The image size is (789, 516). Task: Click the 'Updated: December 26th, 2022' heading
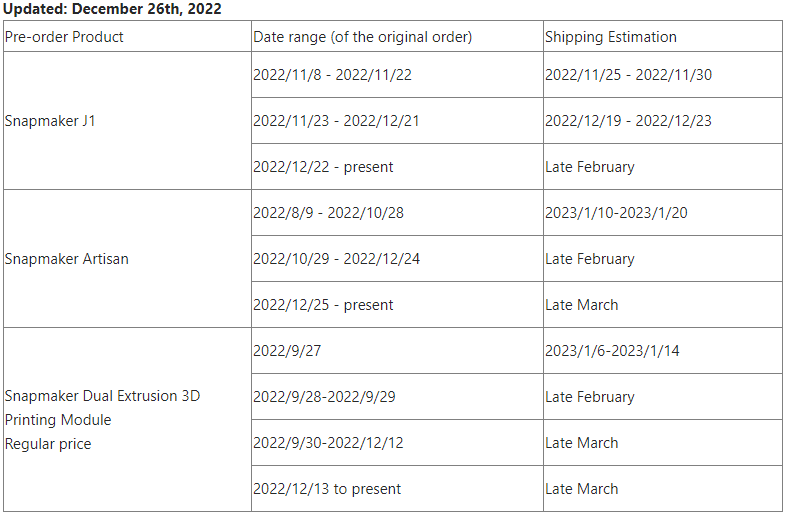coord(112,9)
